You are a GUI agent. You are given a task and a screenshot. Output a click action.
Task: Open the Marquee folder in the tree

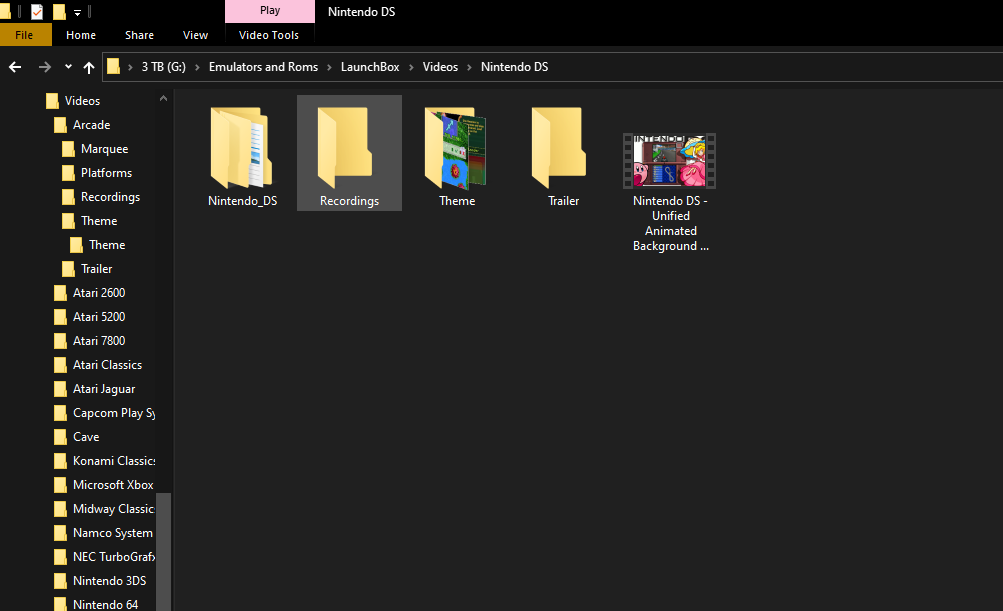click(104, 149)
